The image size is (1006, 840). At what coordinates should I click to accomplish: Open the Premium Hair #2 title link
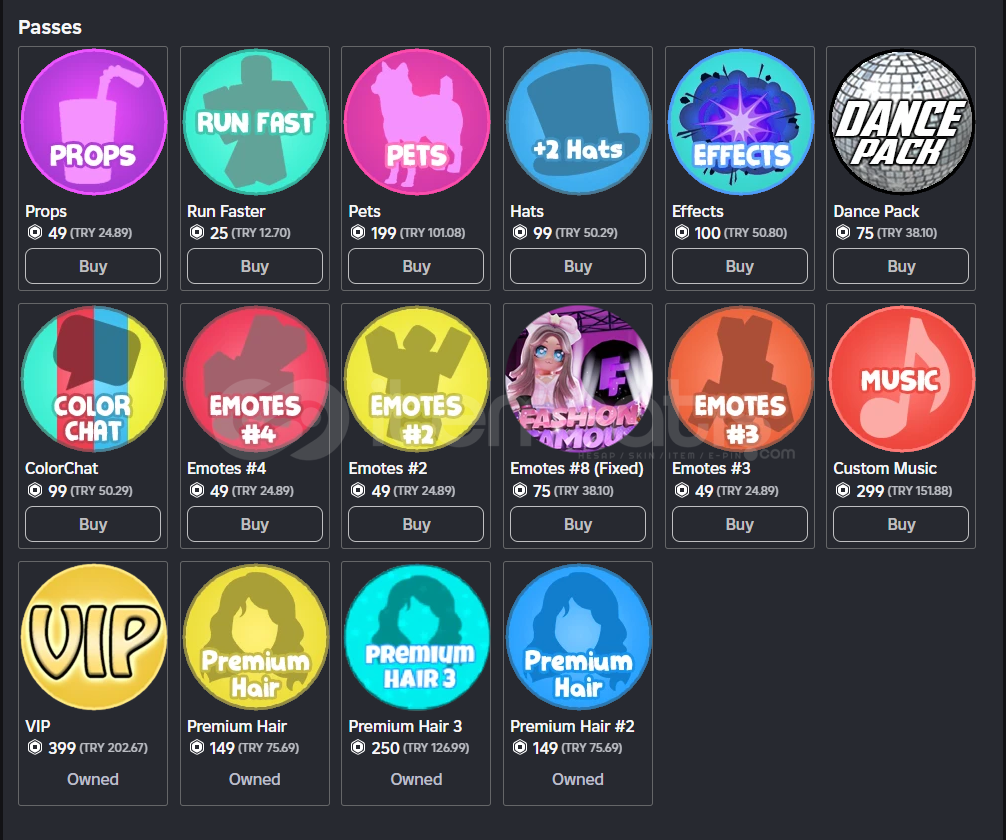click(572, 726)
